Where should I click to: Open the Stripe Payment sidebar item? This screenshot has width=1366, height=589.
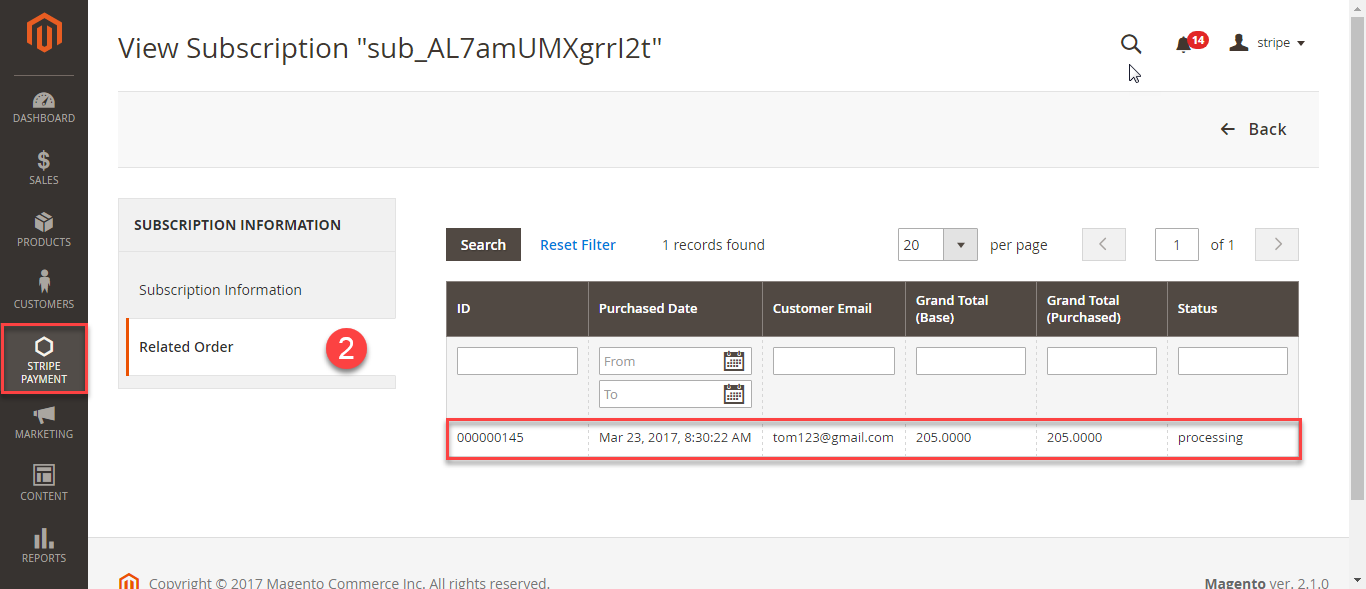point(44,359)
